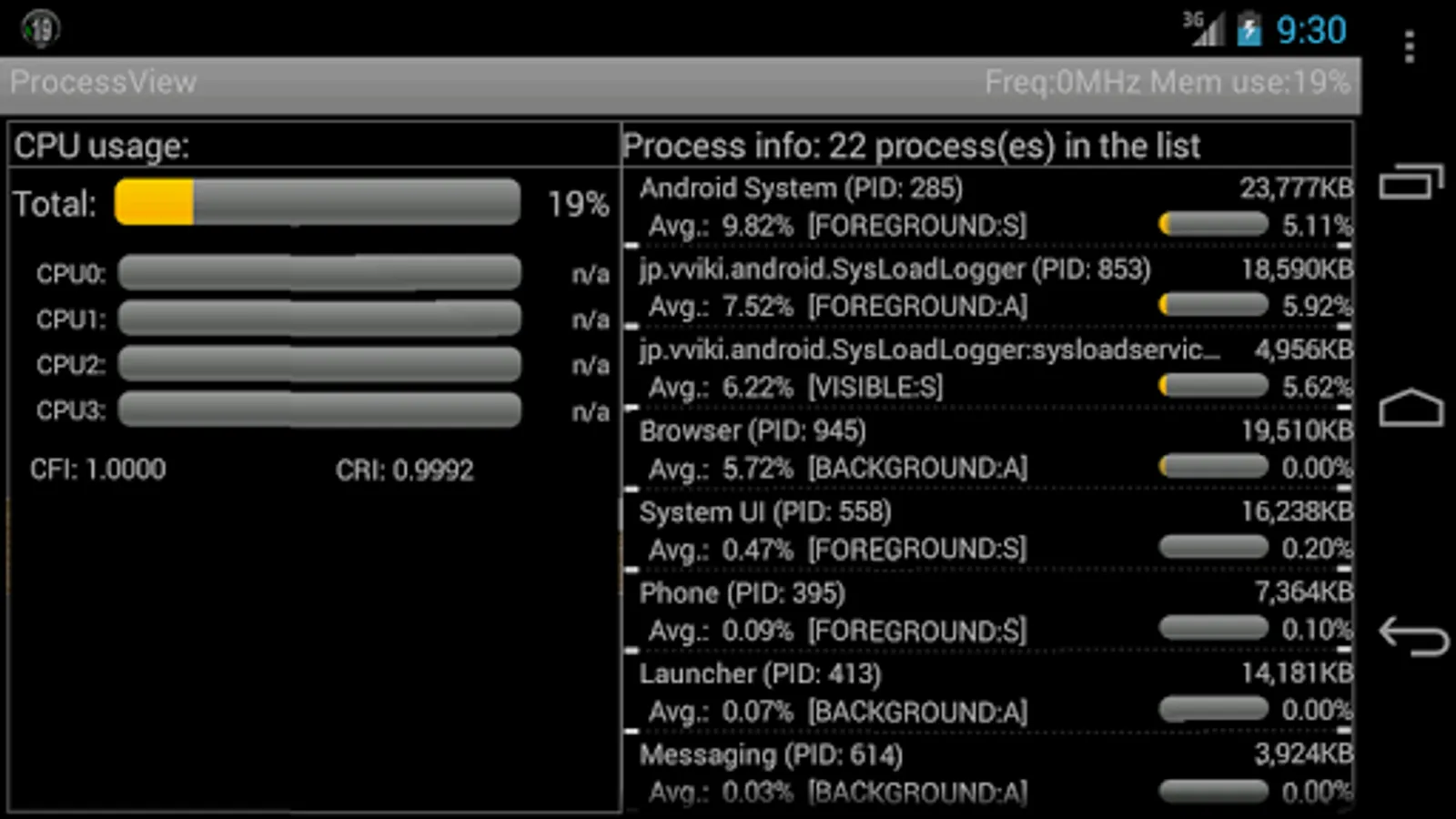Tap the home navigation button
This screenshot has height=819, width=1456.
tap(1411, 408)
